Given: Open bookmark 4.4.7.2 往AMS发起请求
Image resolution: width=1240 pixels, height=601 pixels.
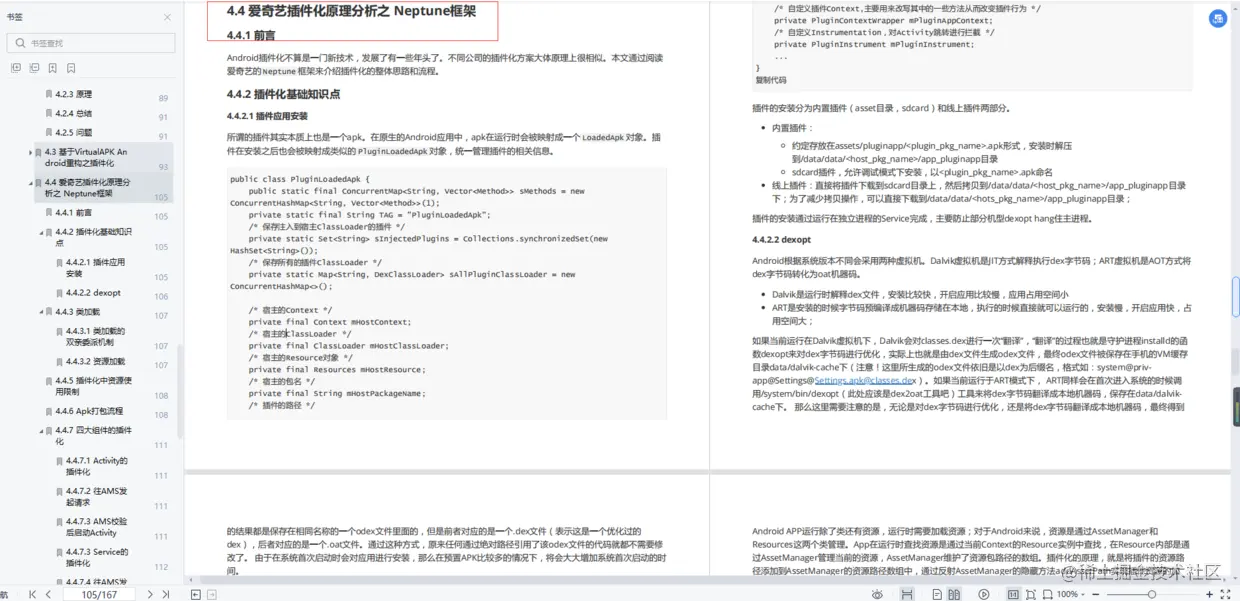Looking at the screenshot, I should point(97,497).
